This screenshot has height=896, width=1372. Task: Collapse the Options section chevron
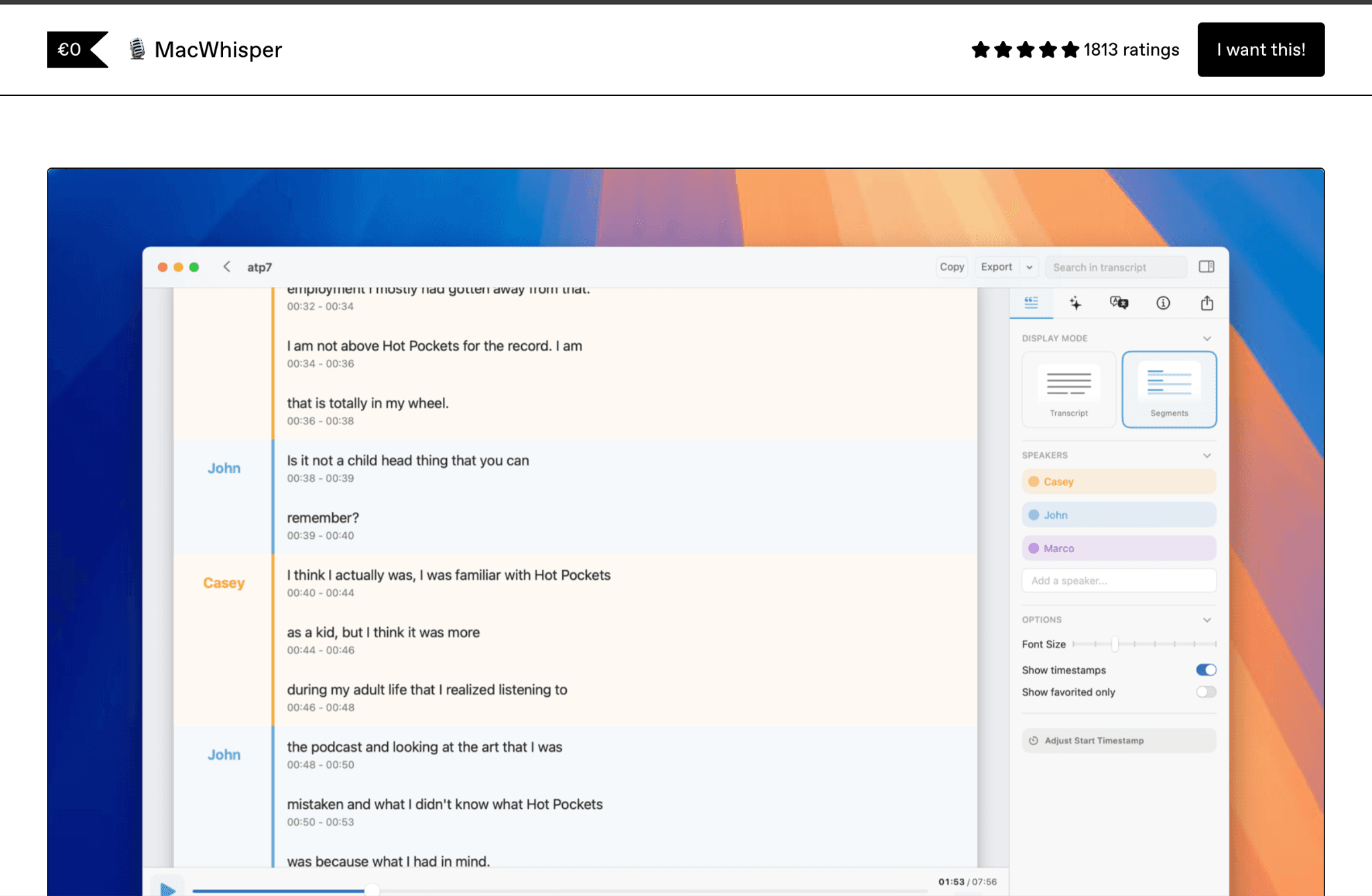pyautogui.click(x=1207, y=620)
